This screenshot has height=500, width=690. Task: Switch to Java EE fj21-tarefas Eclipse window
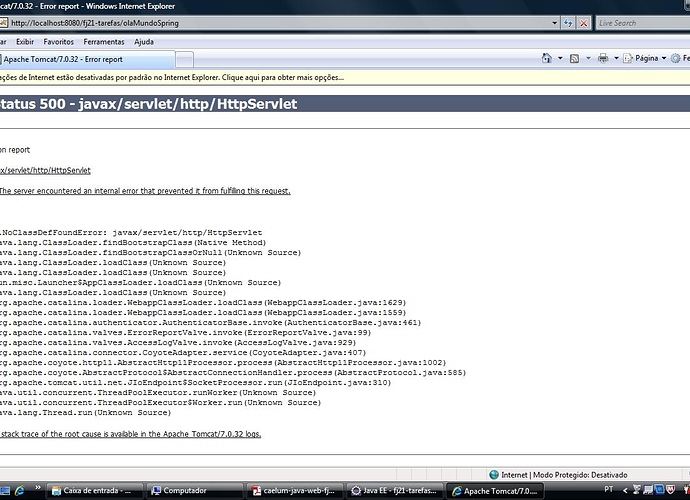395,490
